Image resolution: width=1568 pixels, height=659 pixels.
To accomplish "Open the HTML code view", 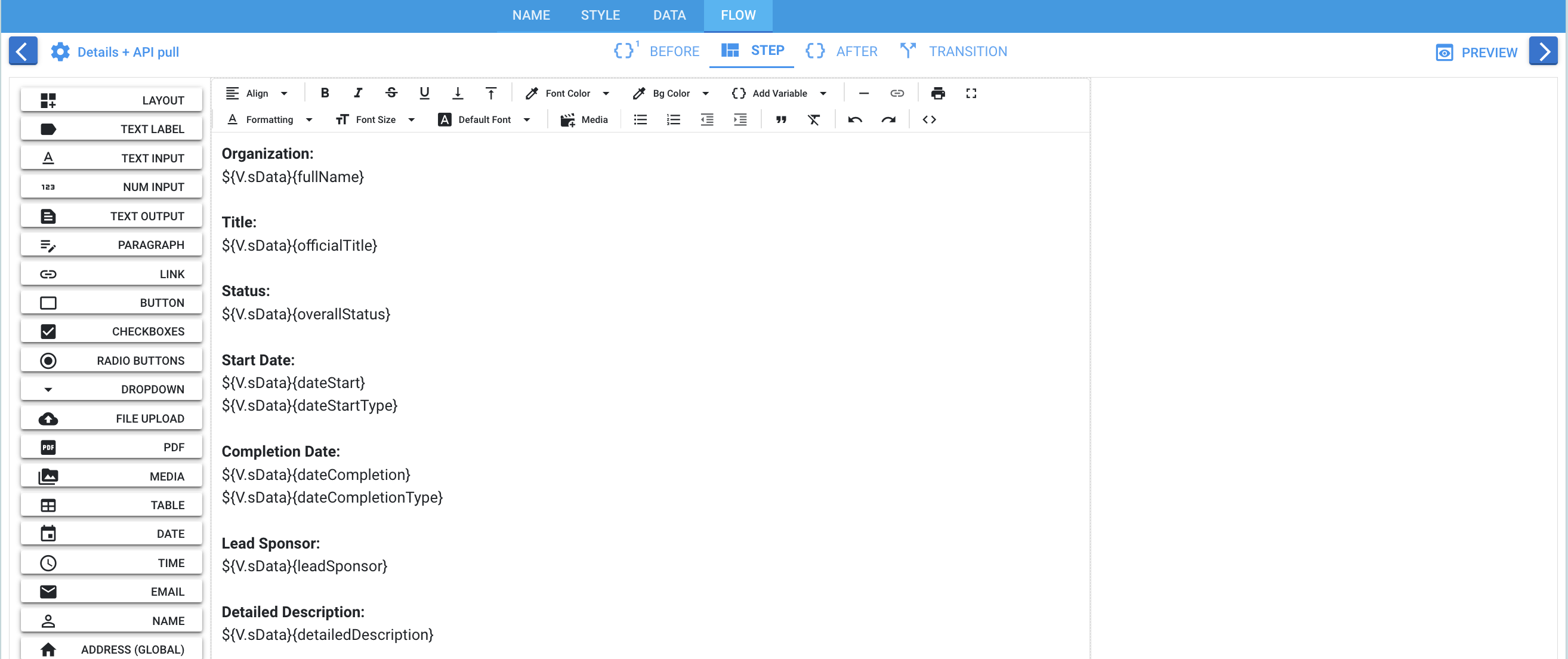I will (929, 119).
